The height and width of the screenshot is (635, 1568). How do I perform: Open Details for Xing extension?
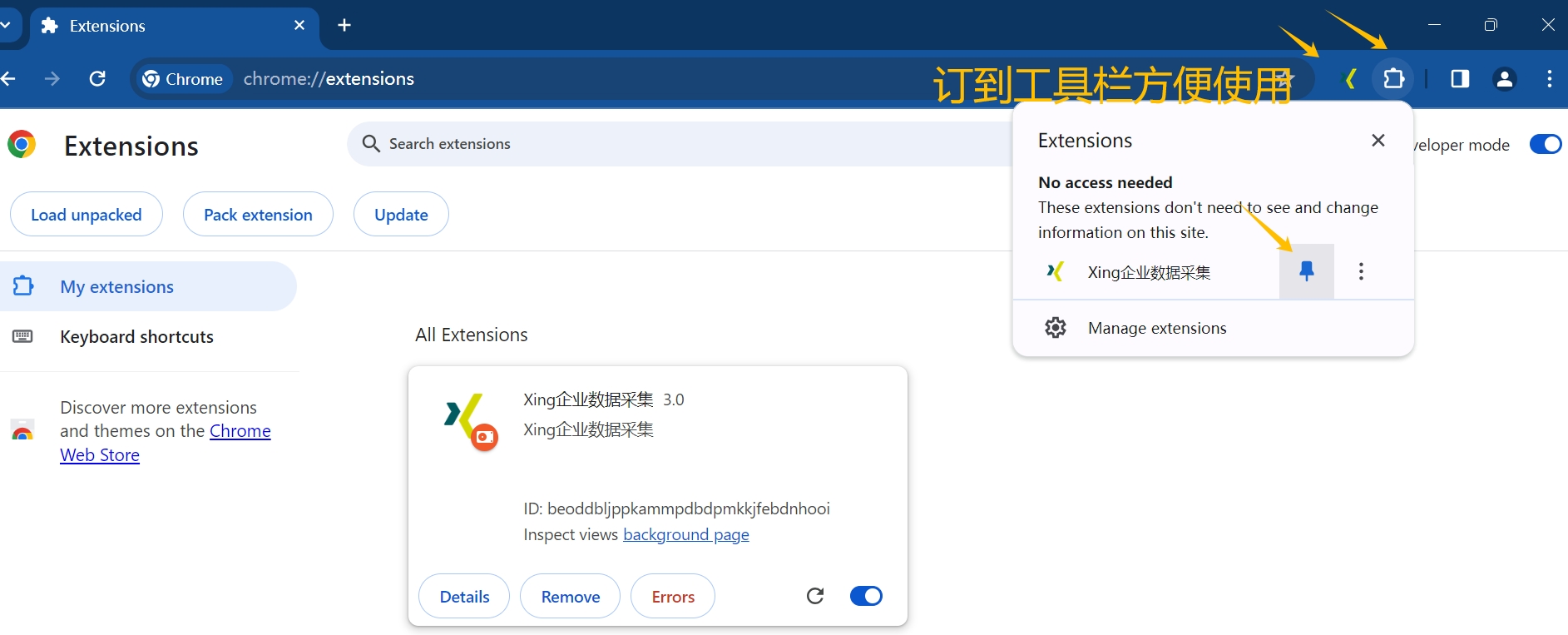pyautogui.click(x=464, y=596)
